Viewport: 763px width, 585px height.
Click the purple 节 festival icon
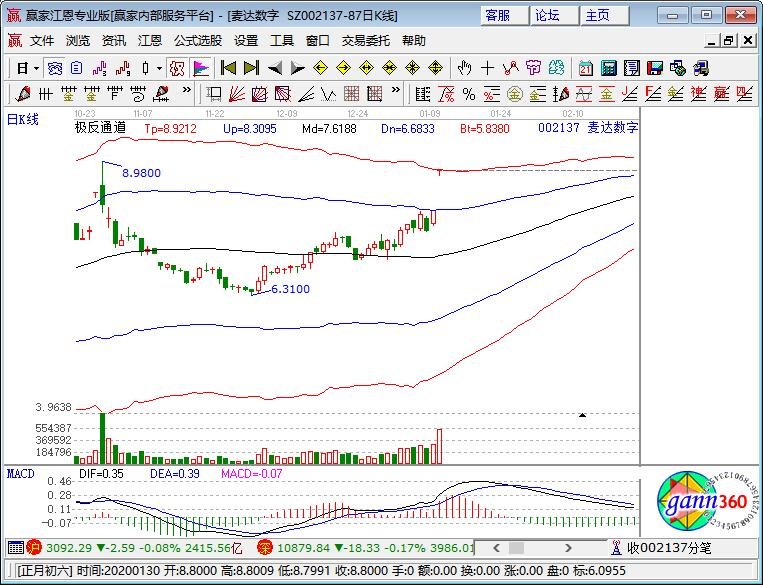533,68
